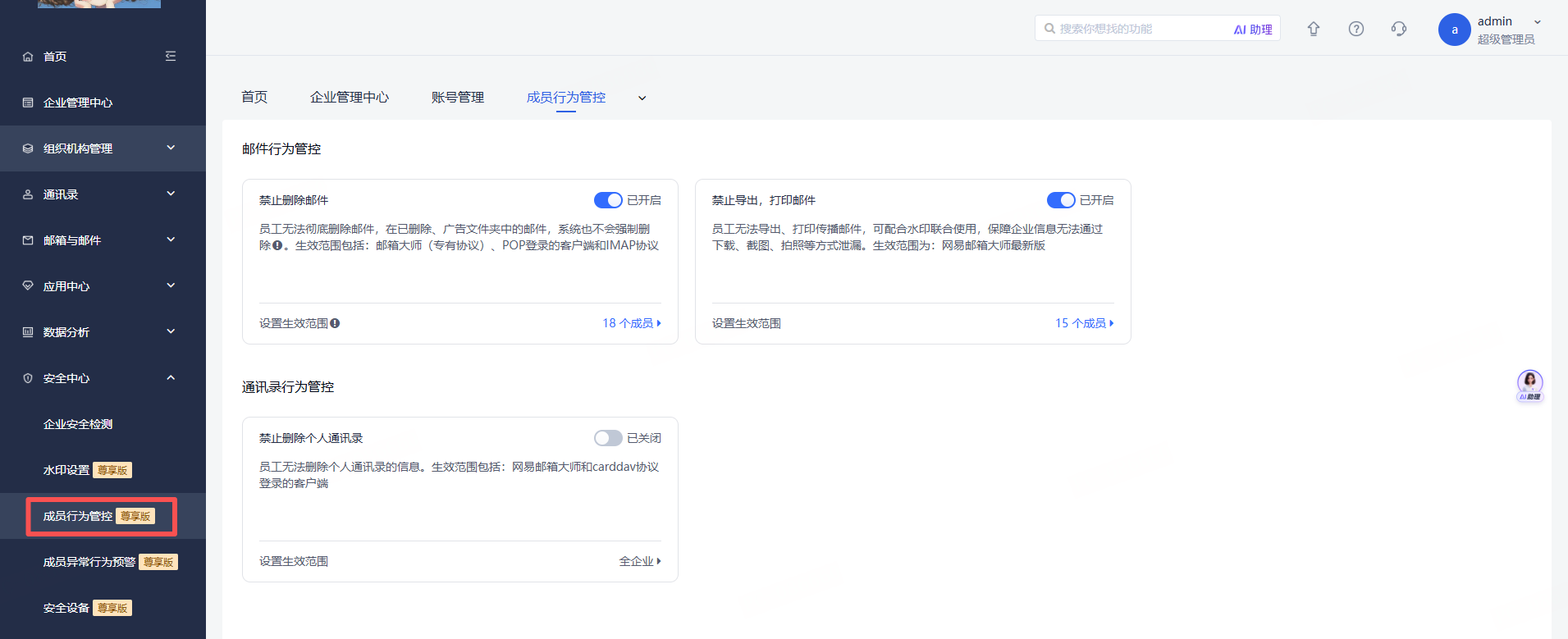This screenshot has width=1568, height=639.
Task: Click AI 助理 button in search bar
Action: 1253,29
